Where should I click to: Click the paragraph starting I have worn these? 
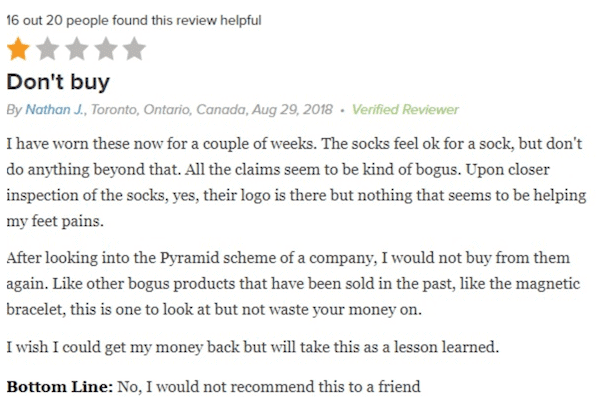[296, 183]
